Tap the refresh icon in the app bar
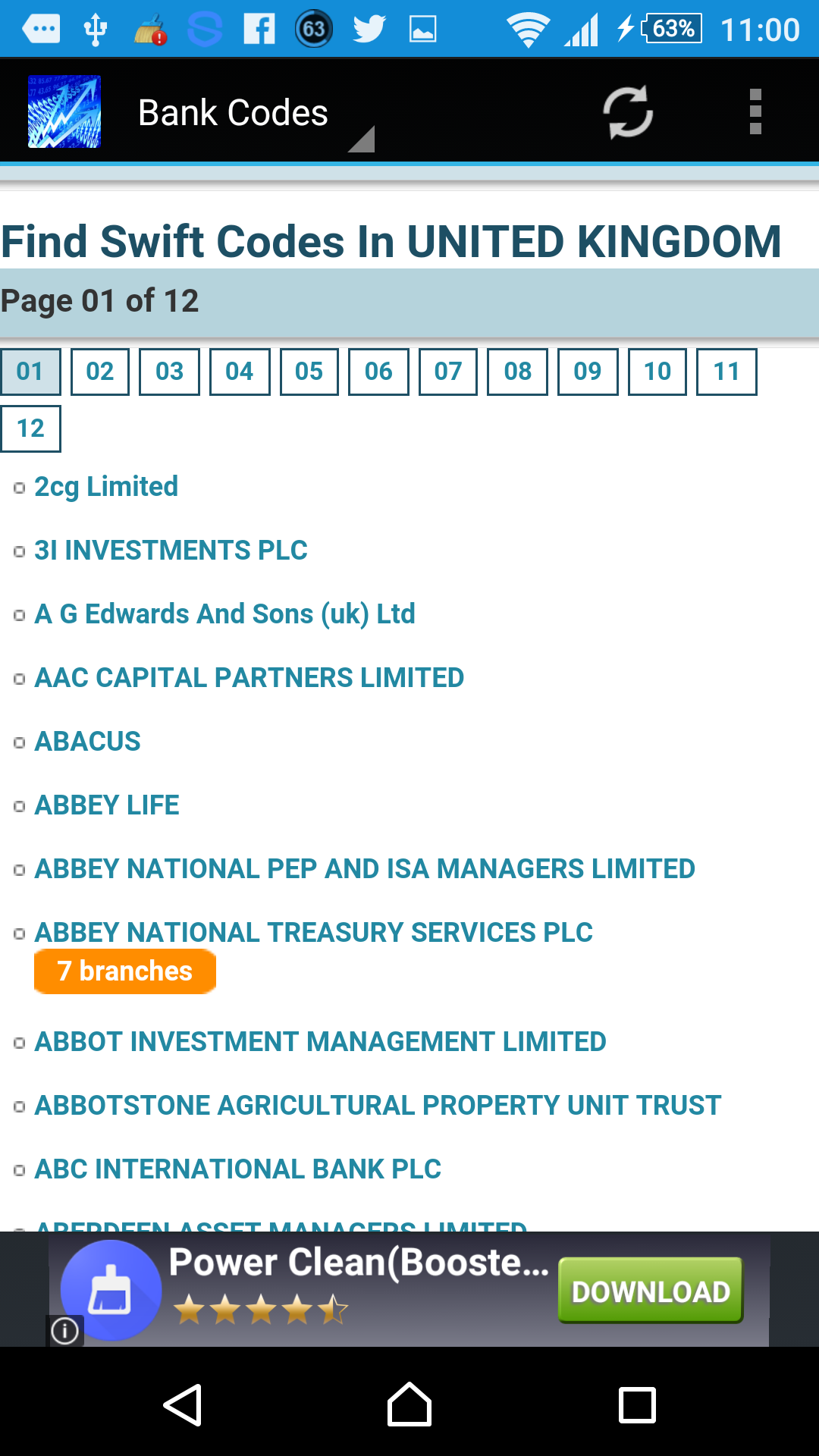 click(x=628, y=112)
